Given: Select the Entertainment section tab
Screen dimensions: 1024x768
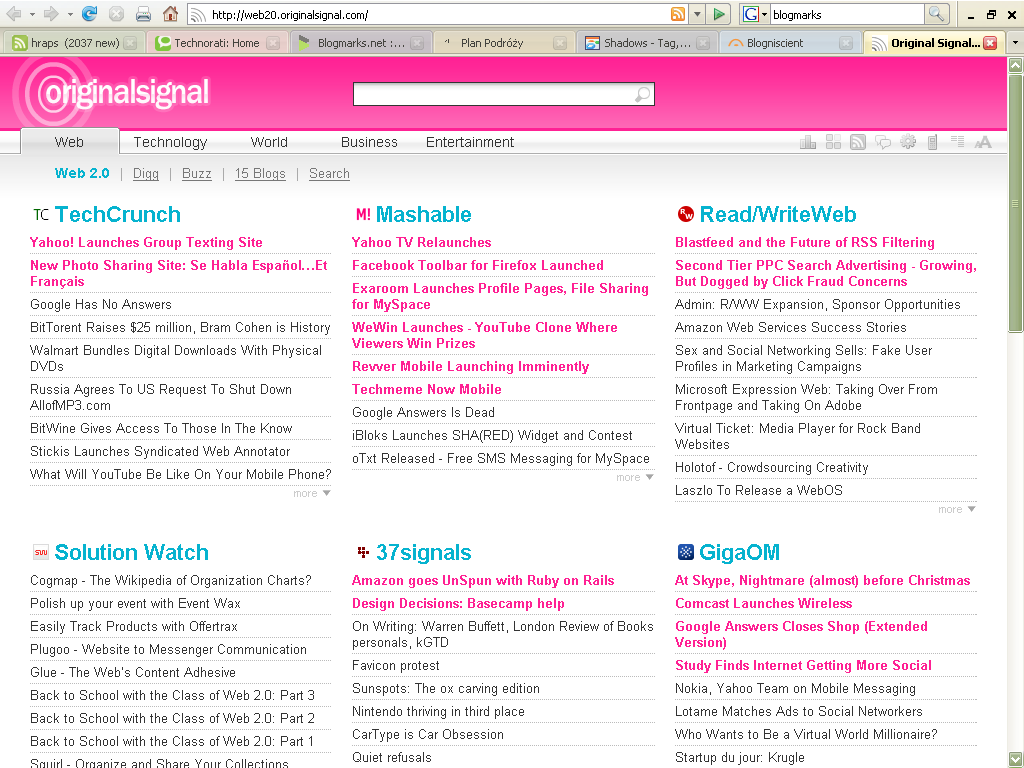Looking at the screenshot, I should [x=470, y=142].
